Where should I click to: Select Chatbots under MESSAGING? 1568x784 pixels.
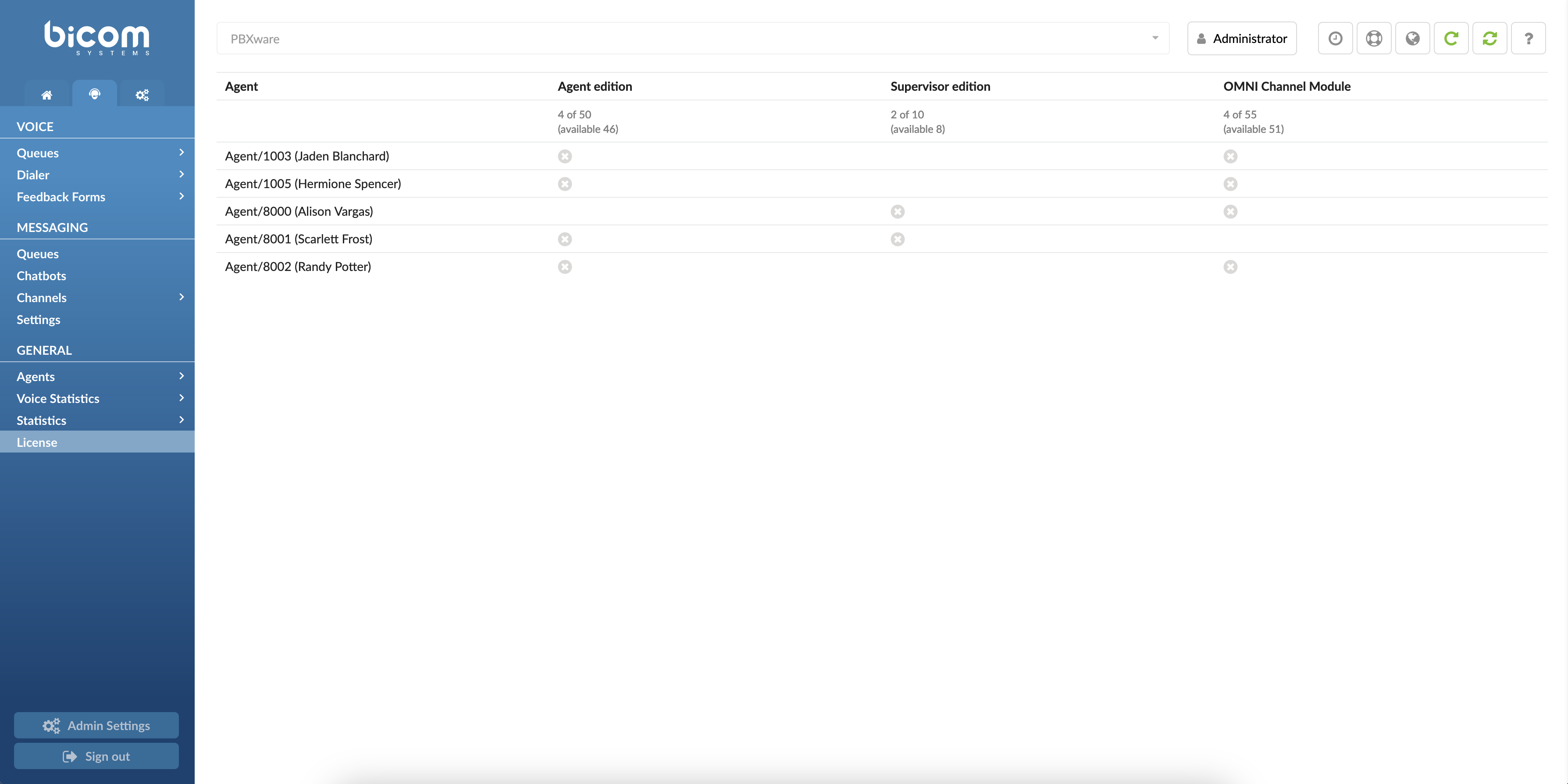(x=41, y=274)
